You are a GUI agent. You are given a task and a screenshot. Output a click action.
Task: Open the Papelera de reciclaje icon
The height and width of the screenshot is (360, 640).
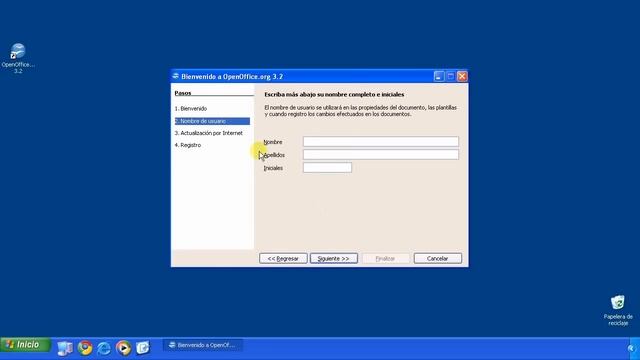point(618,310)
